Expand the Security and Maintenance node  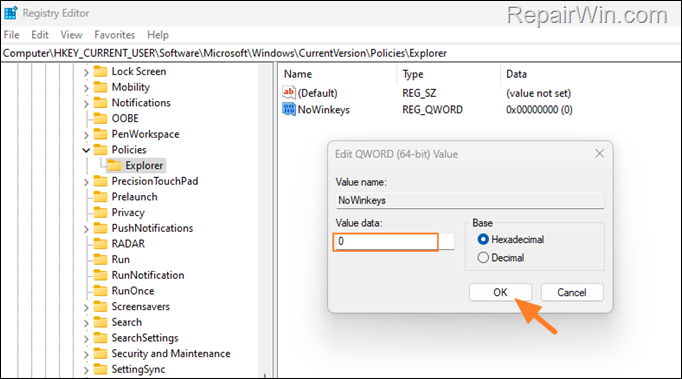86,354
